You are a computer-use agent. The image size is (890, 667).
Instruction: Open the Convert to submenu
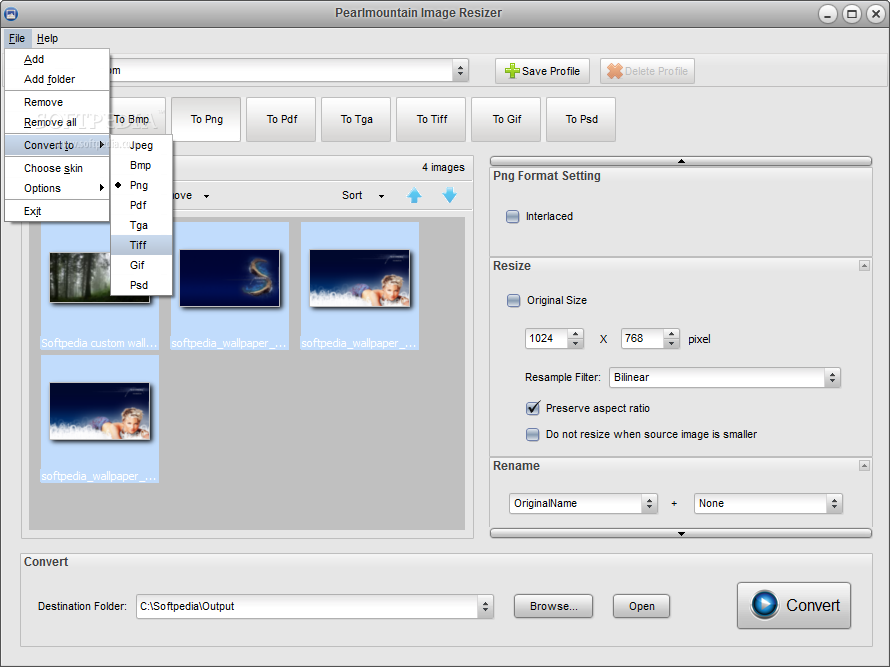[x=57, y=145]
